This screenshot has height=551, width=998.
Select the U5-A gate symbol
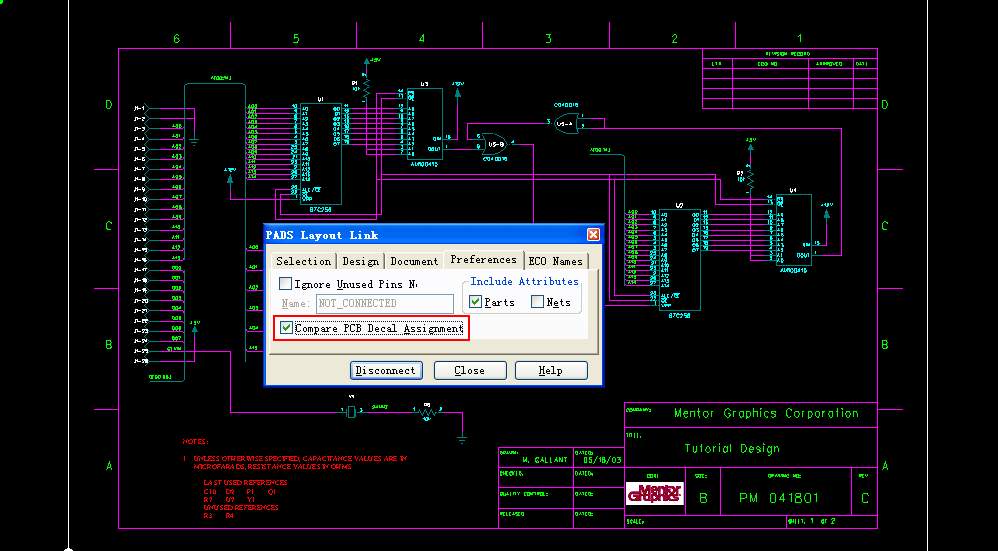coord(566,123)
